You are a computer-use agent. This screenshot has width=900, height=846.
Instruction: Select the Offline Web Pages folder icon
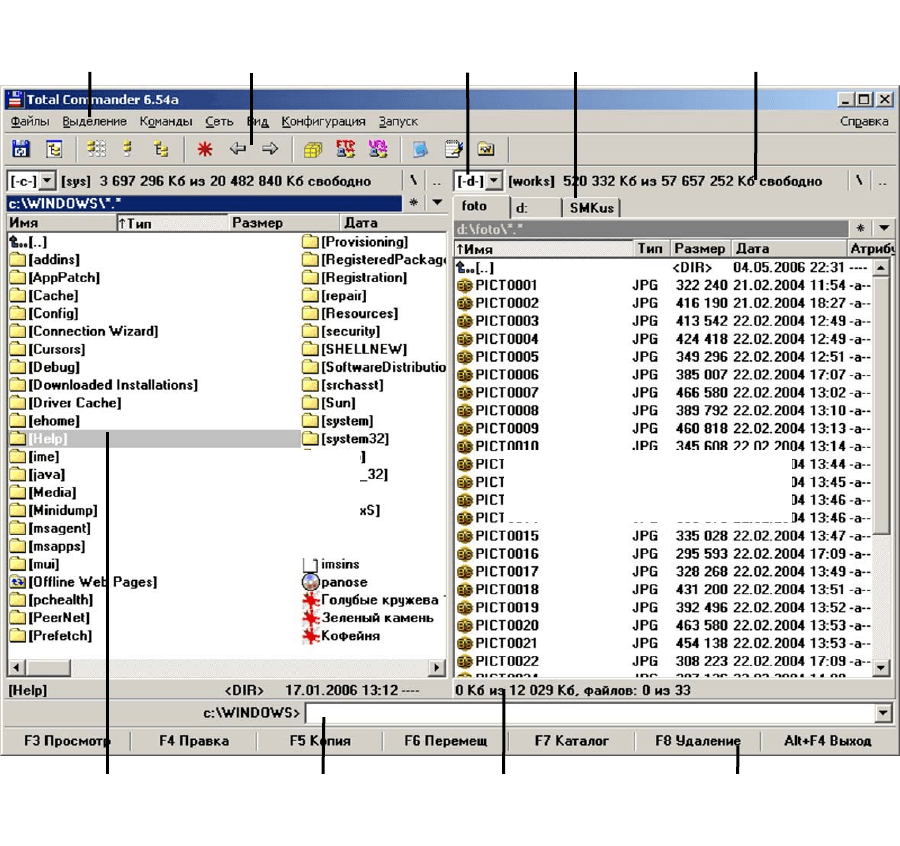[18, 582]
